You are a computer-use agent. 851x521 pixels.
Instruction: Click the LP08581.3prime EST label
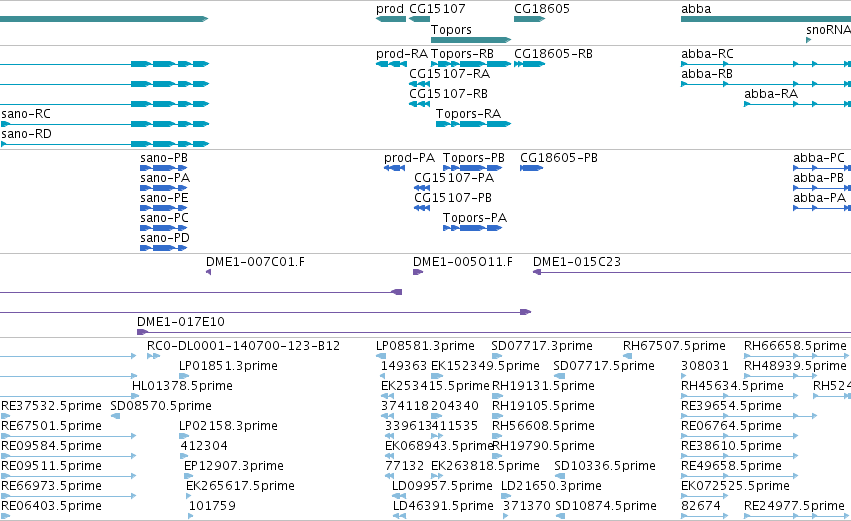pos(425,346)
